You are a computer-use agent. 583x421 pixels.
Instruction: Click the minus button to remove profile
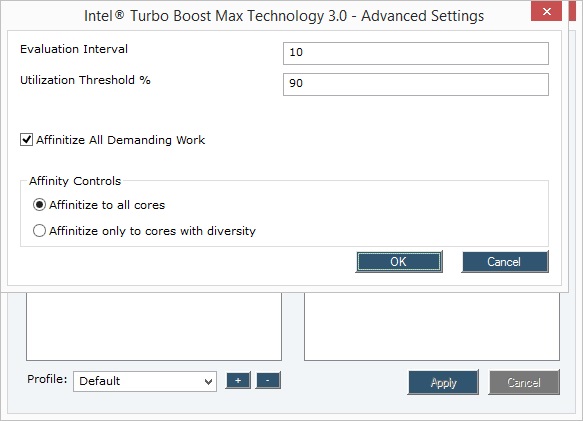pos(268,380)
